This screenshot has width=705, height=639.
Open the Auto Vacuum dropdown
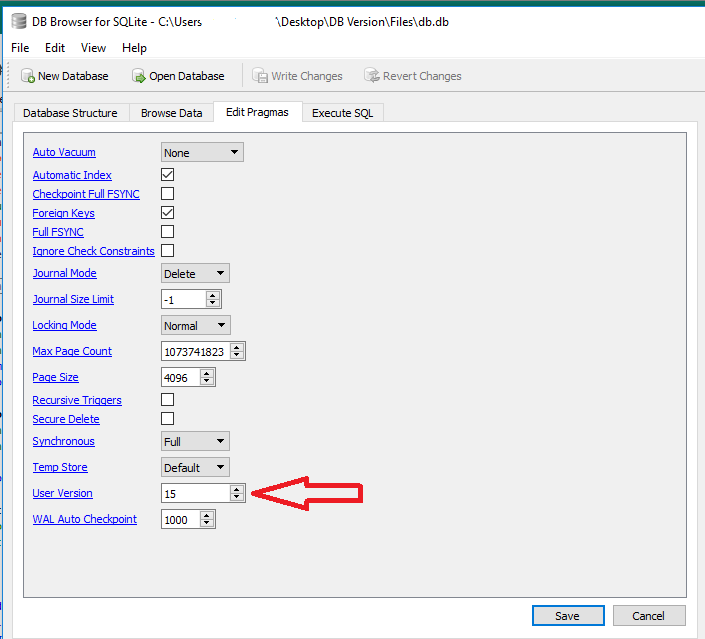pyautogui.click(x=202, y=152)
